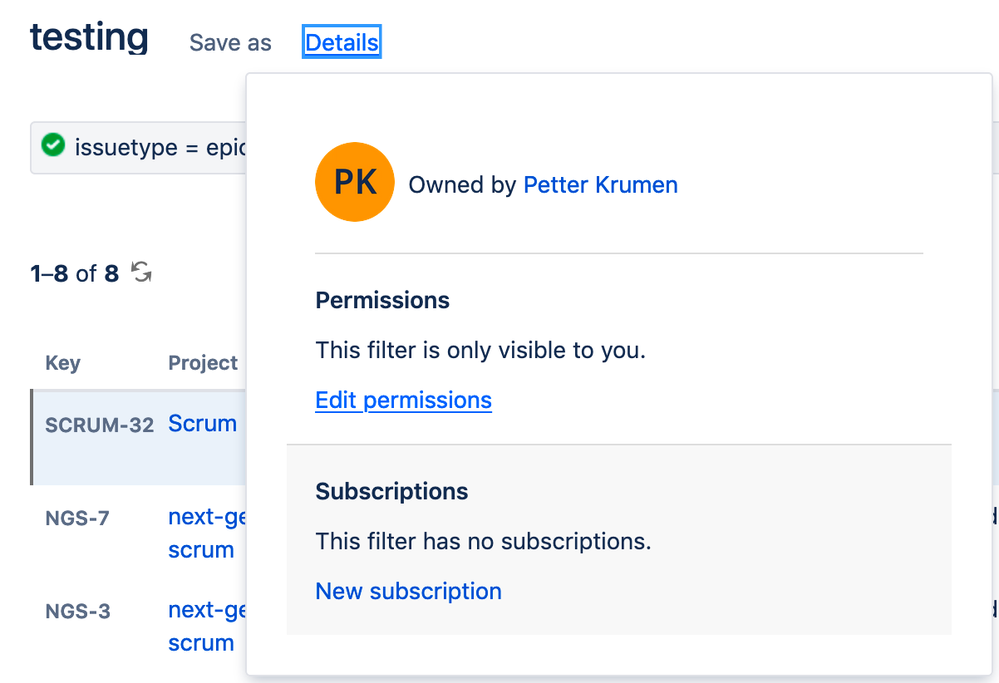Click the testing filter title
The image size is (999, 683).
click(89, 38)
